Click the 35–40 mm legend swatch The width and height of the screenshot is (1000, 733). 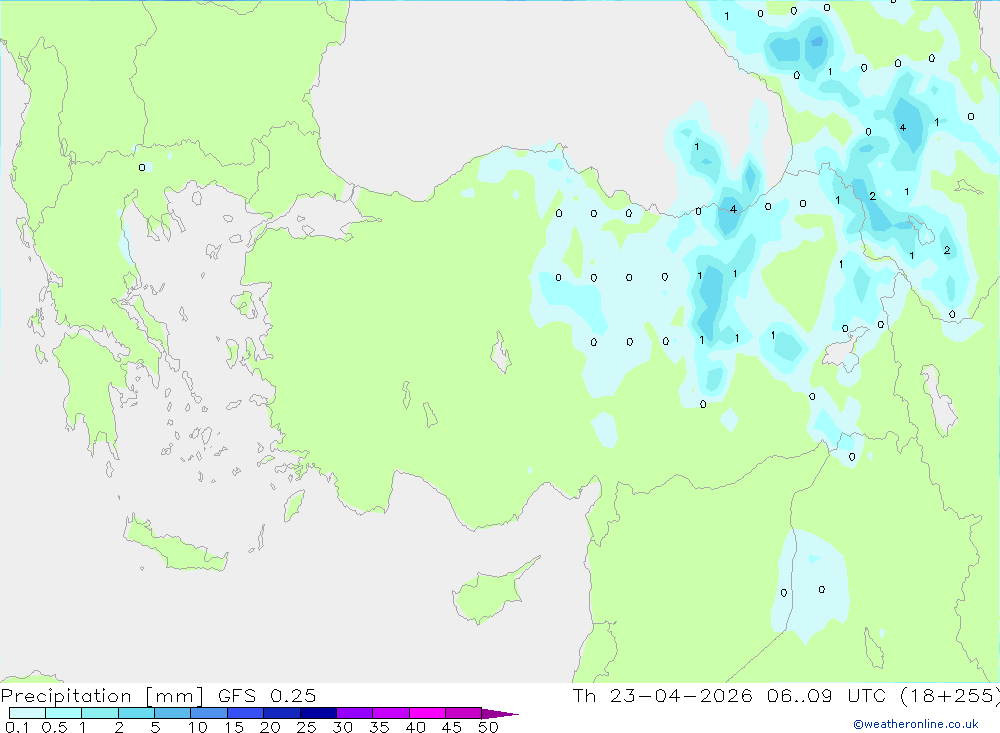pos(391,713)
